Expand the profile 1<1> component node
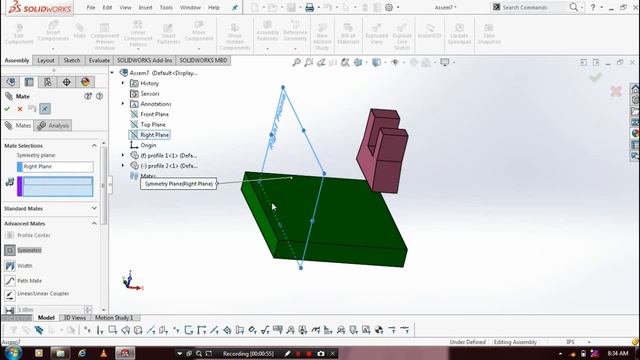 (123, 155)
